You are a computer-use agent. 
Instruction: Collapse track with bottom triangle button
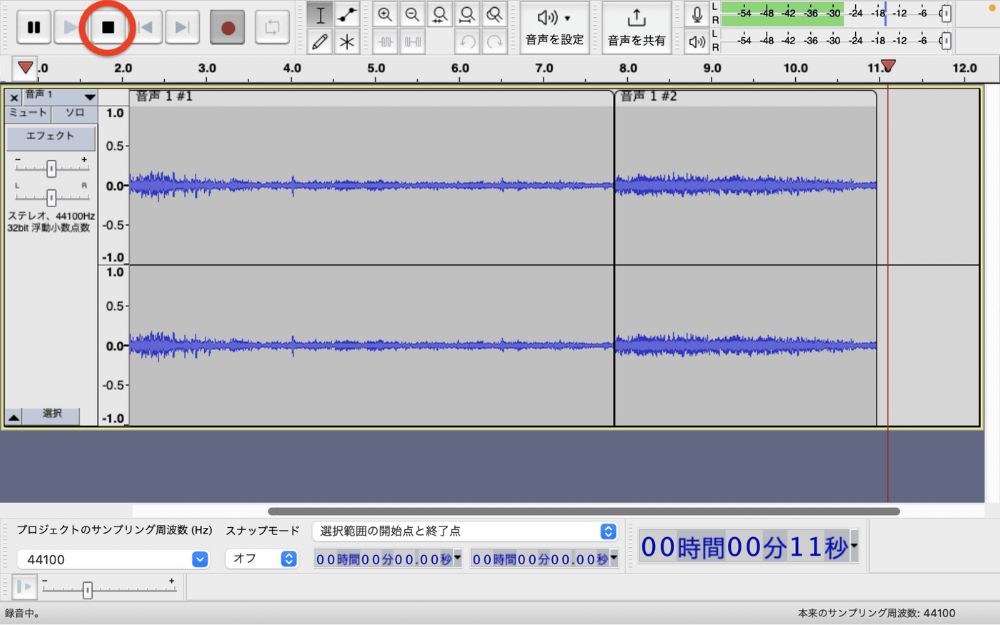click(13, 417)
